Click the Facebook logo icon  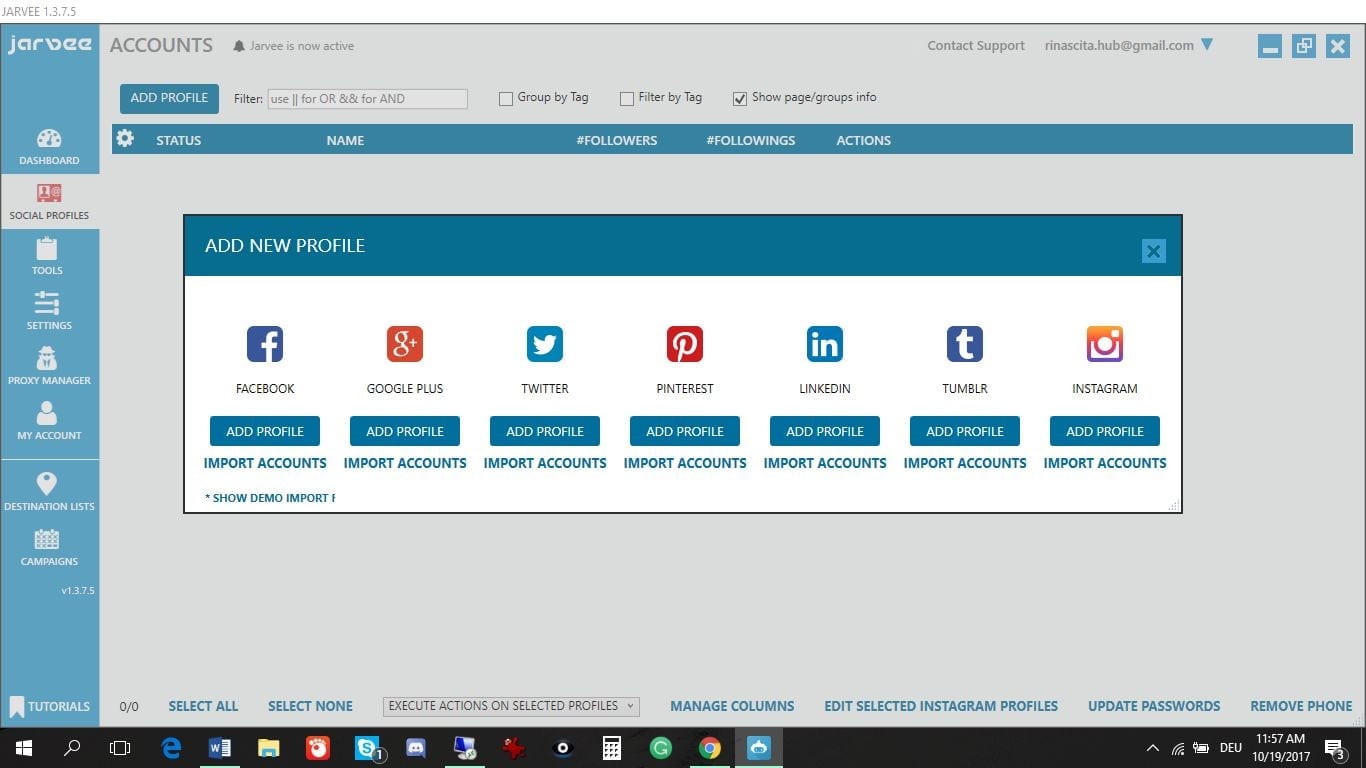click(265, 344)
